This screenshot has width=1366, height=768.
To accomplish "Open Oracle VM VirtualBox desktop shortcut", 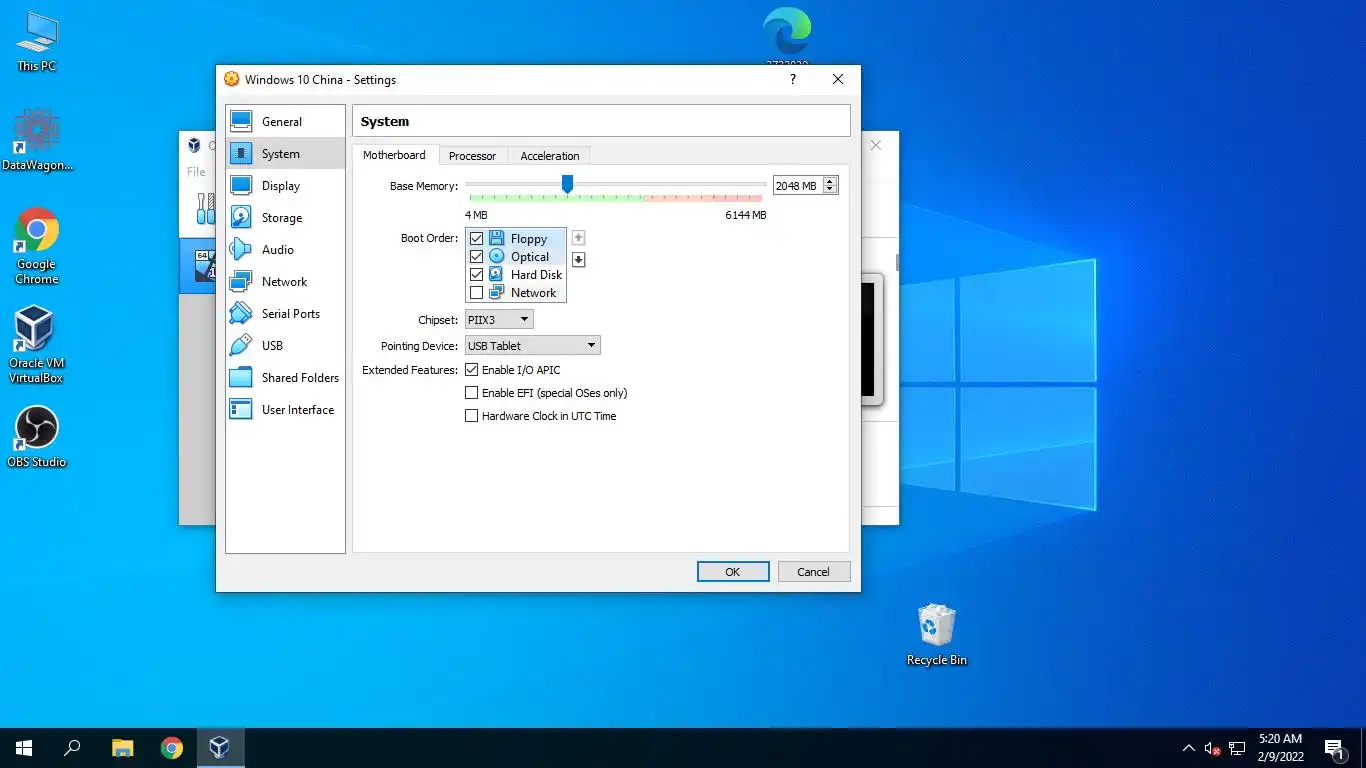I will (x=37, y=344).
